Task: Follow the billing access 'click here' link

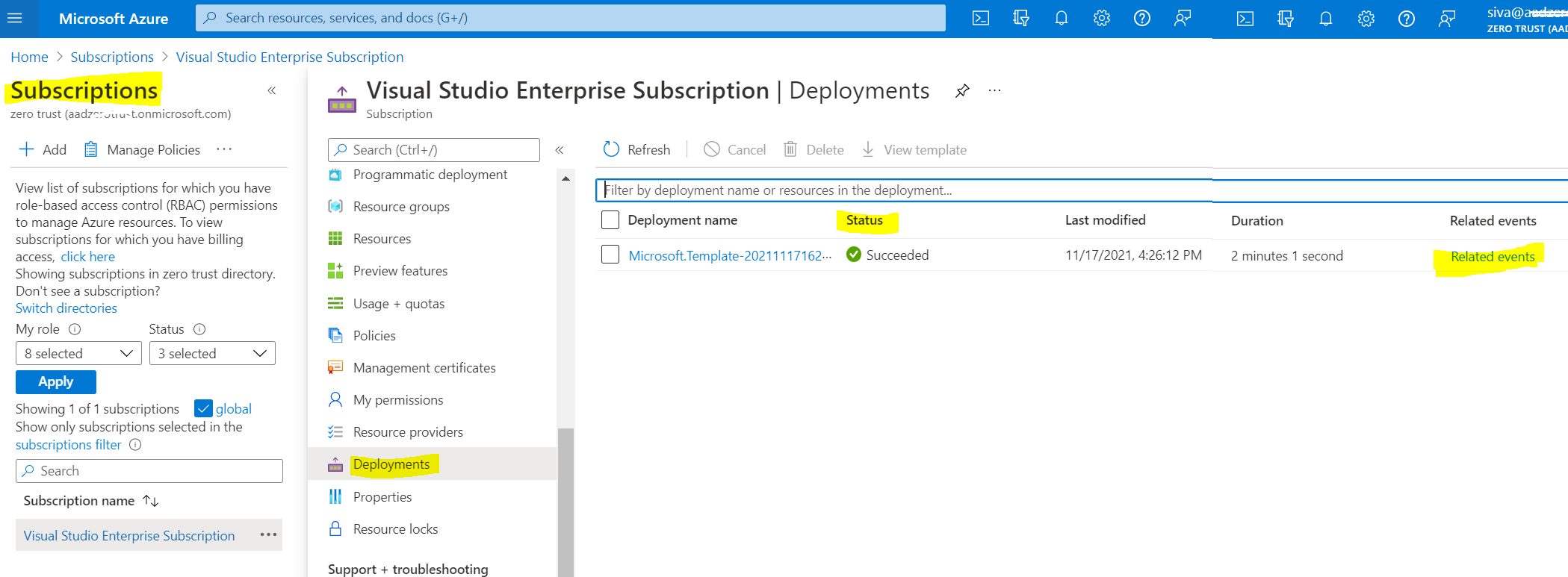Action: pyautogui.click(x=87, y=257)
